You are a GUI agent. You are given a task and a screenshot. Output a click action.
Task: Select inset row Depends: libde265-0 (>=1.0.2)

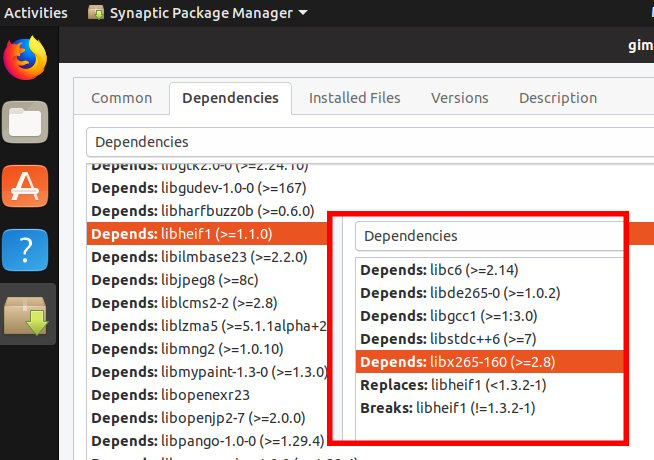490,293
